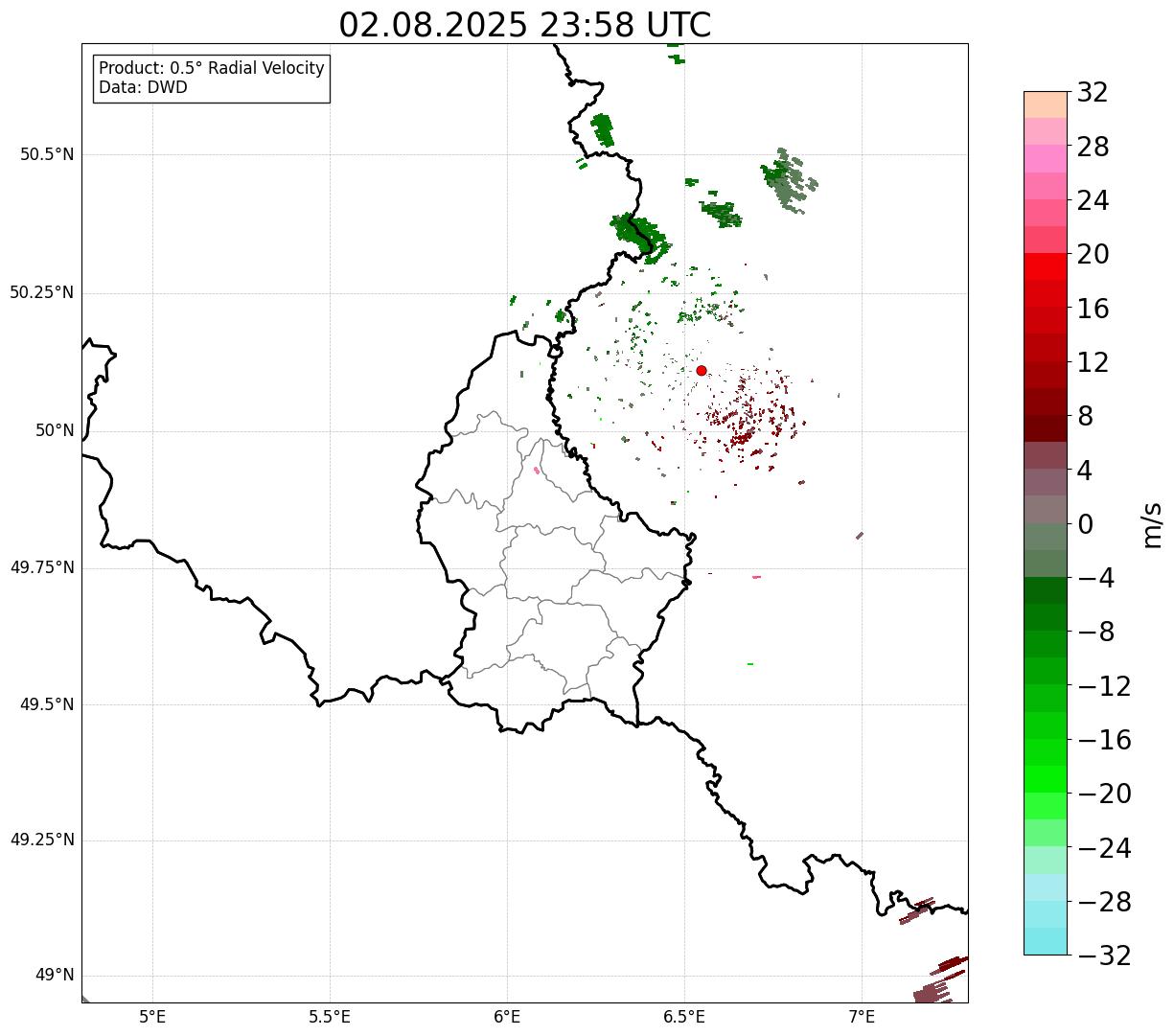Click the "m/s" colorbar unit label
1174x1036 pixels.
click(x=1151, y=524)
